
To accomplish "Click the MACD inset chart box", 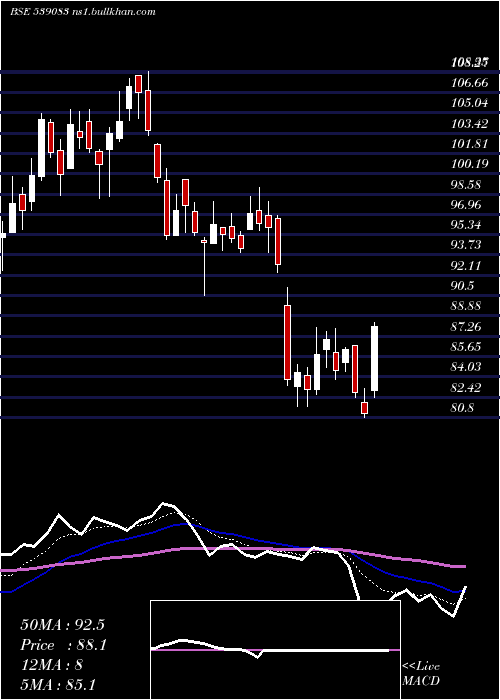I will pyautogui.click(x=275, y=650).
